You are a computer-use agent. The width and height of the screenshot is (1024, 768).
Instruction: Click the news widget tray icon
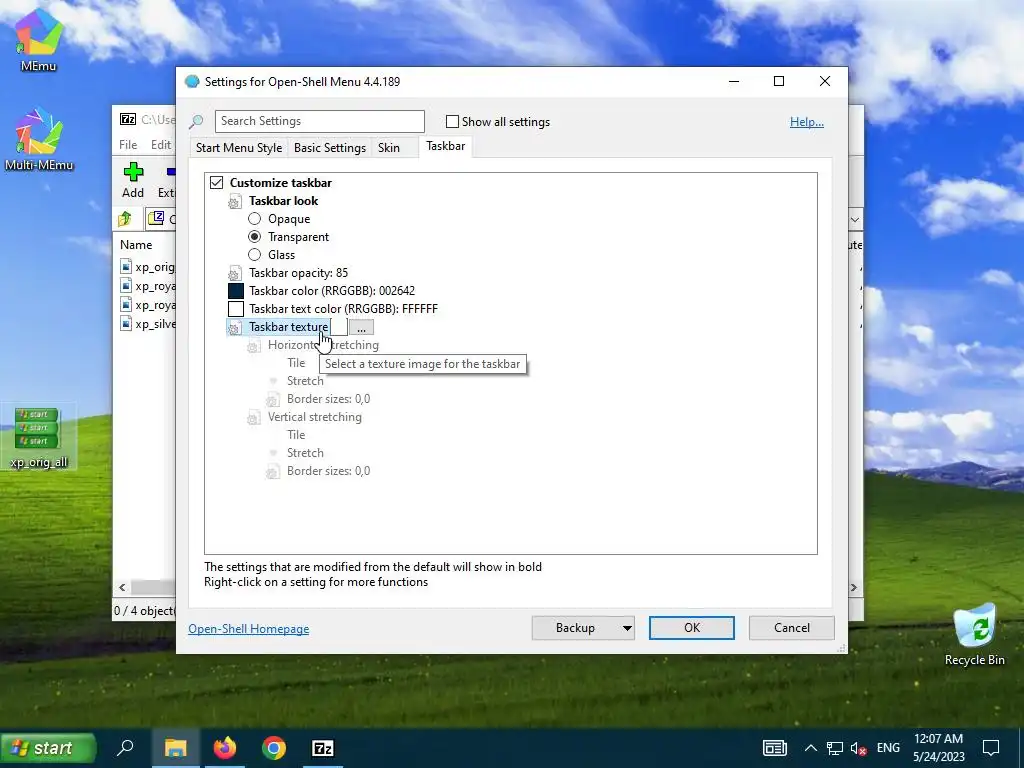[x=775, y=748]
